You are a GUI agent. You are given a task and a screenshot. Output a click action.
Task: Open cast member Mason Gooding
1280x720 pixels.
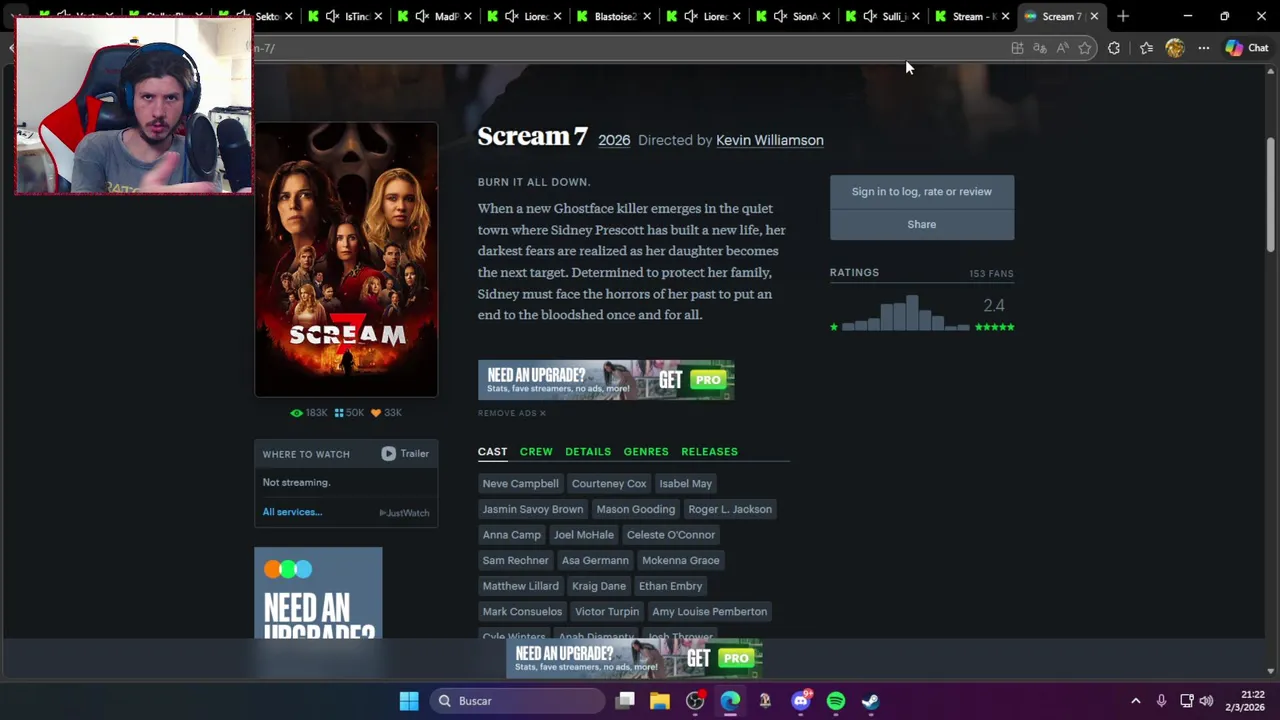[635, 510]
